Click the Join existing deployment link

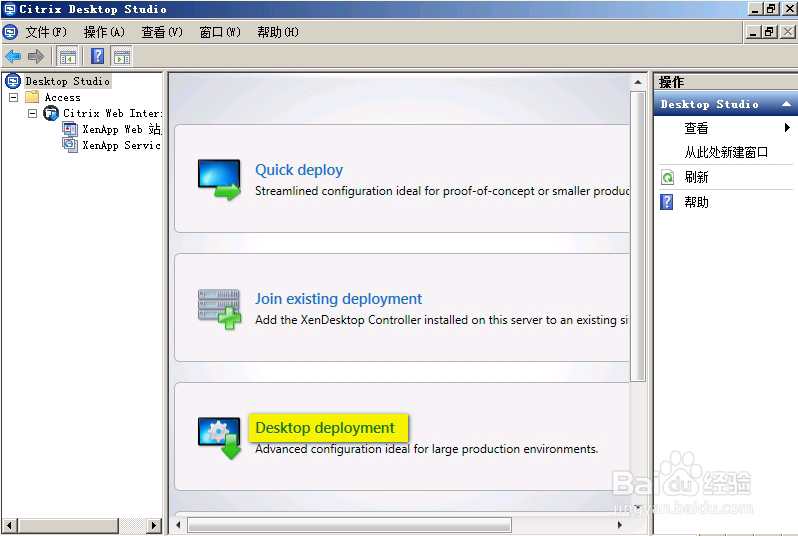click(x=338, y=299)
